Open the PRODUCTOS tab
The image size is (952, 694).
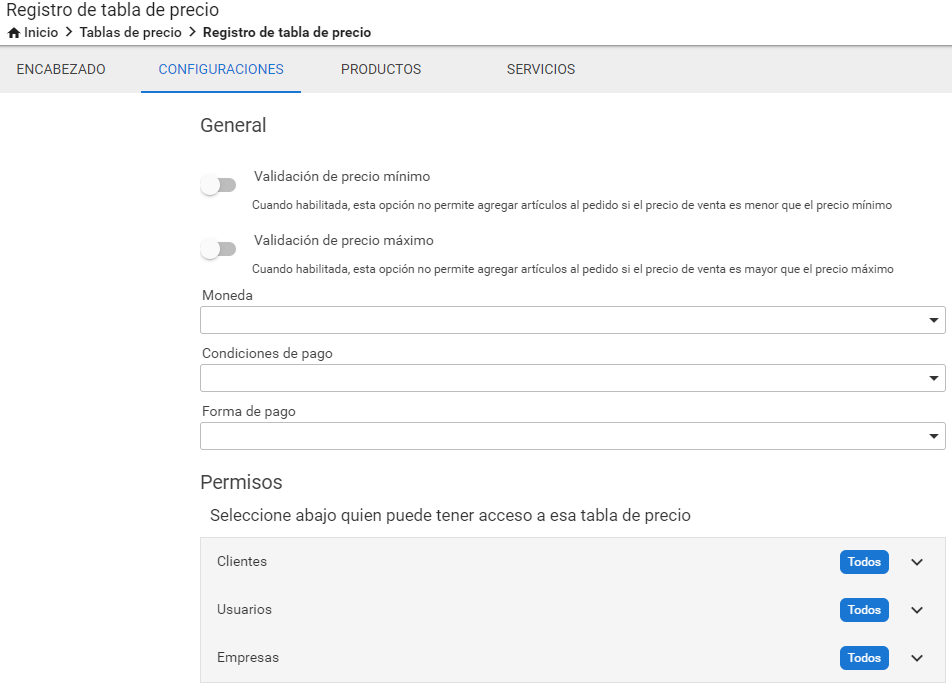point(381,69)
